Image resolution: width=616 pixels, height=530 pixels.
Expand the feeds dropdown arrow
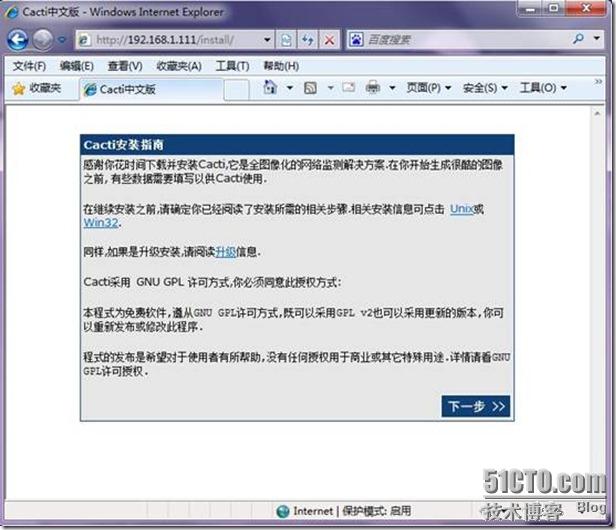pyautogui.click(x=330, y=88)
